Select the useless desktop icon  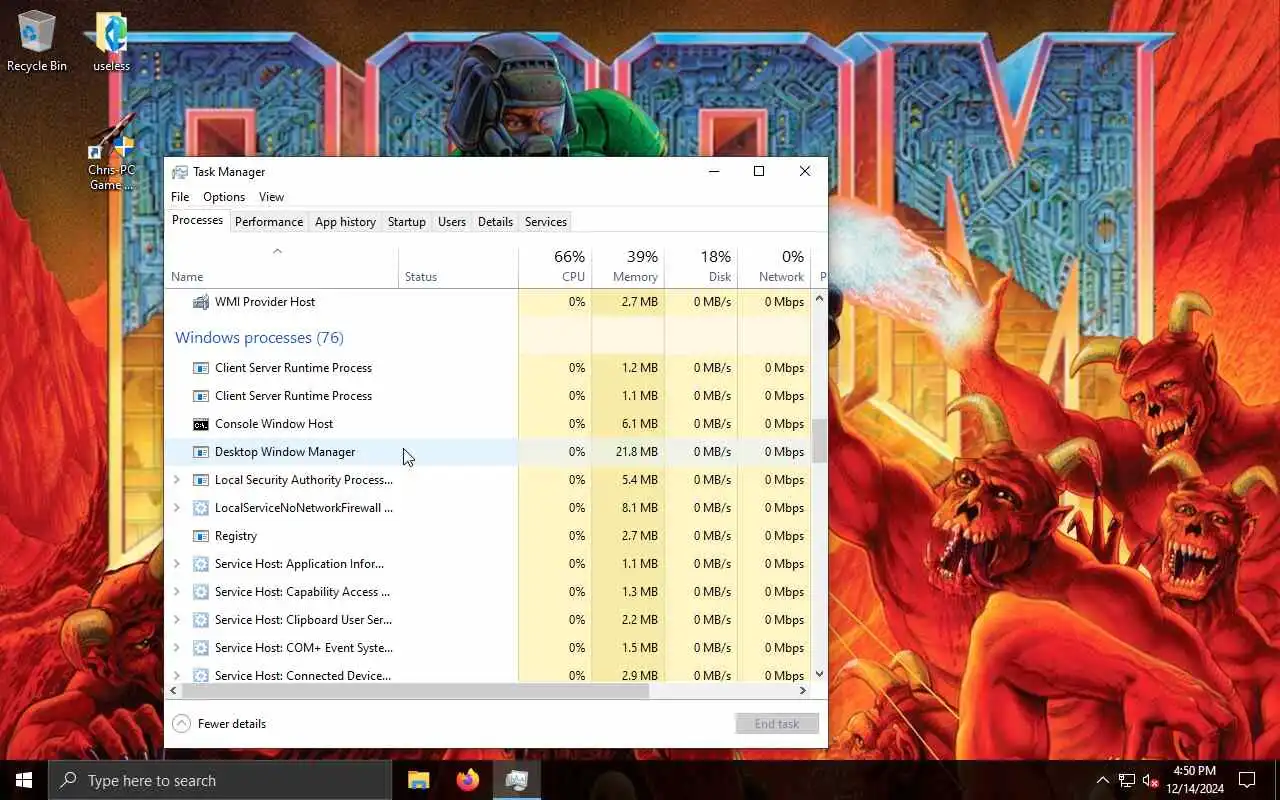point(111,41)
